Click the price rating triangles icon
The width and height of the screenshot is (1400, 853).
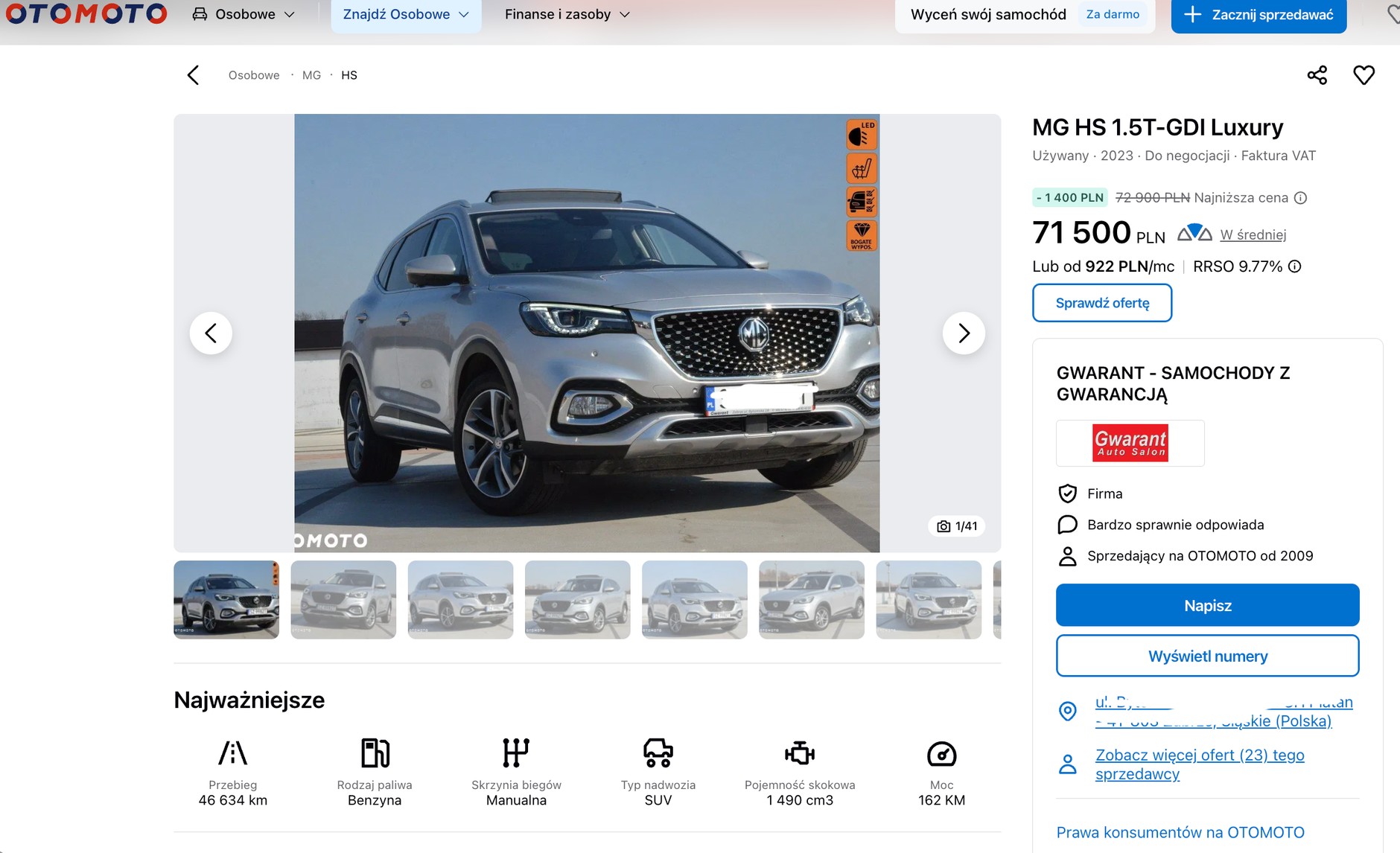tap(1194, 233)
